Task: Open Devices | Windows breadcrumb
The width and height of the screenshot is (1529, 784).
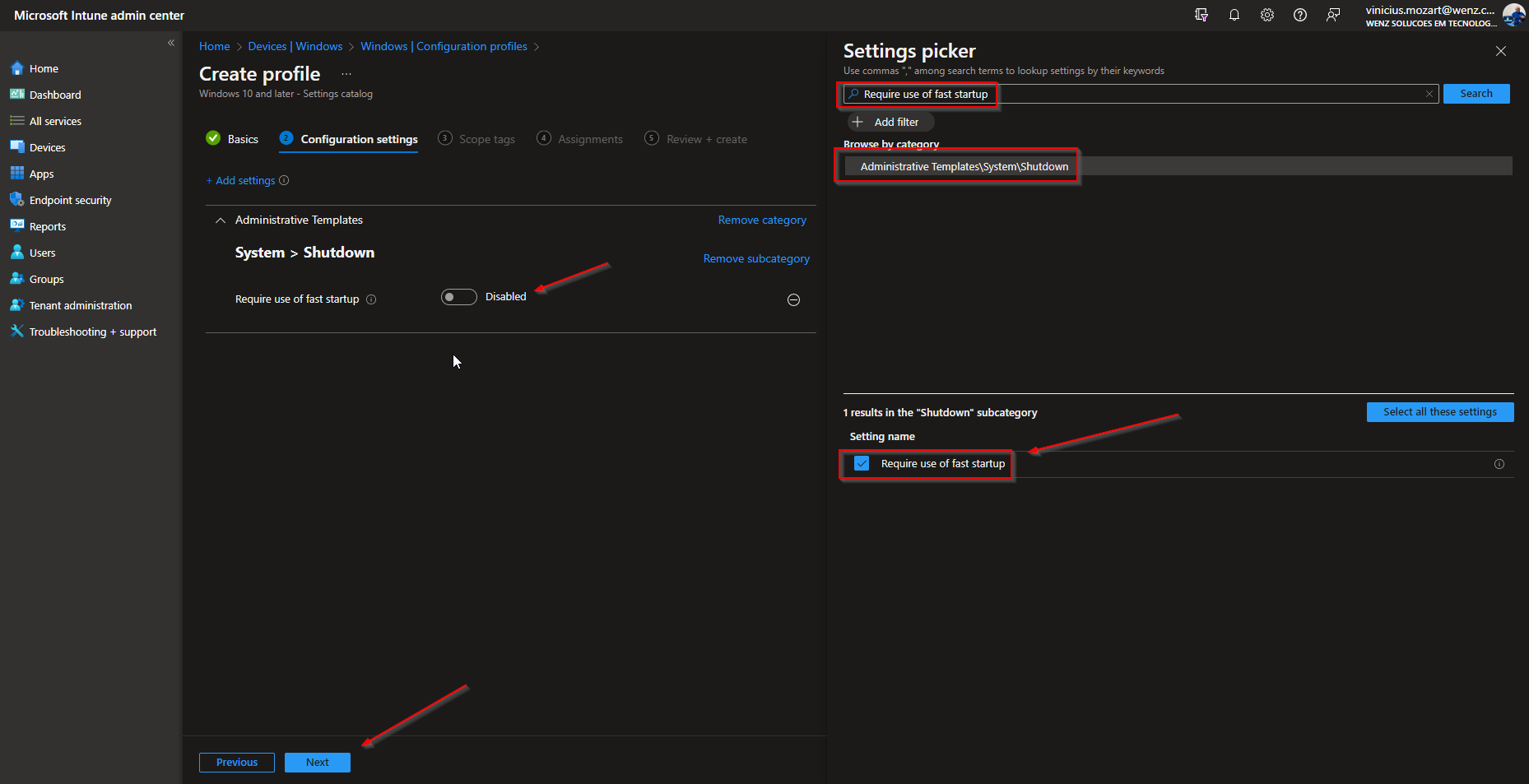Action: click(295, 46)
